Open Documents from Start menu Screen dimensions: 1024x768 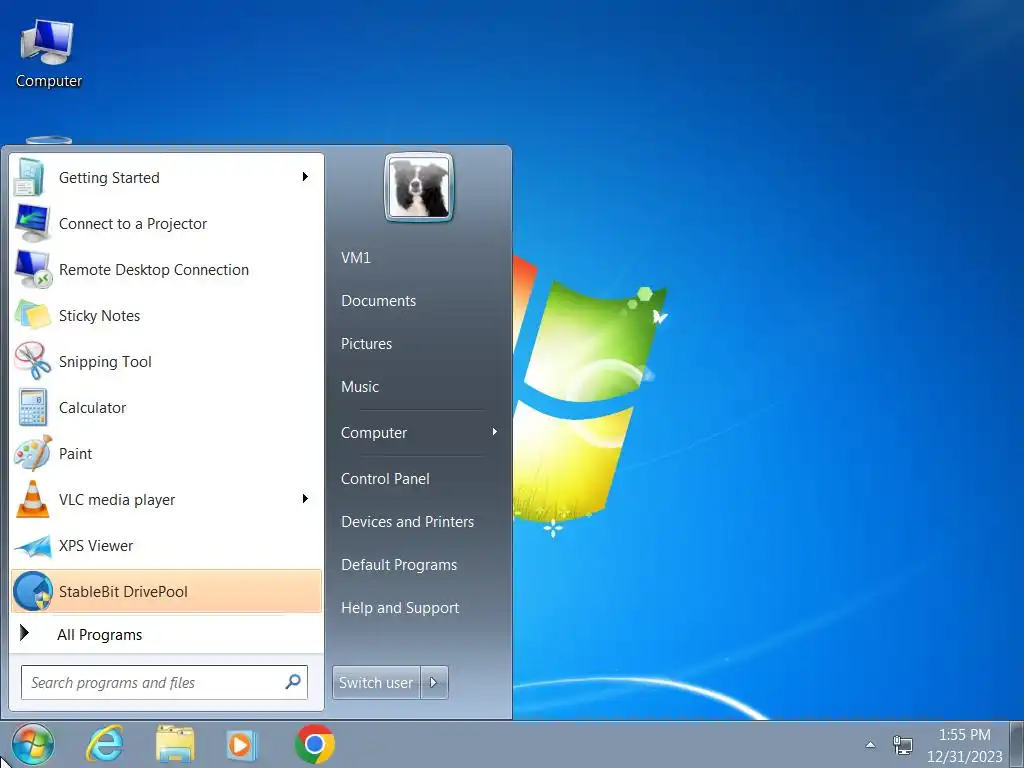tap(378, 300)
